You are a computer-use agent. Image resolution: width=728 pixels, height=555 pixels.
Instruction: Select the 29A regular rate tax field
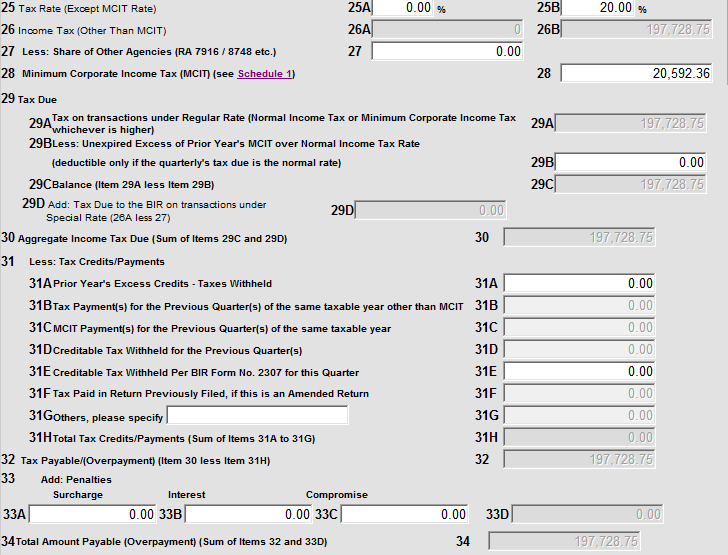pyautogui.click(x=630, y=123)
